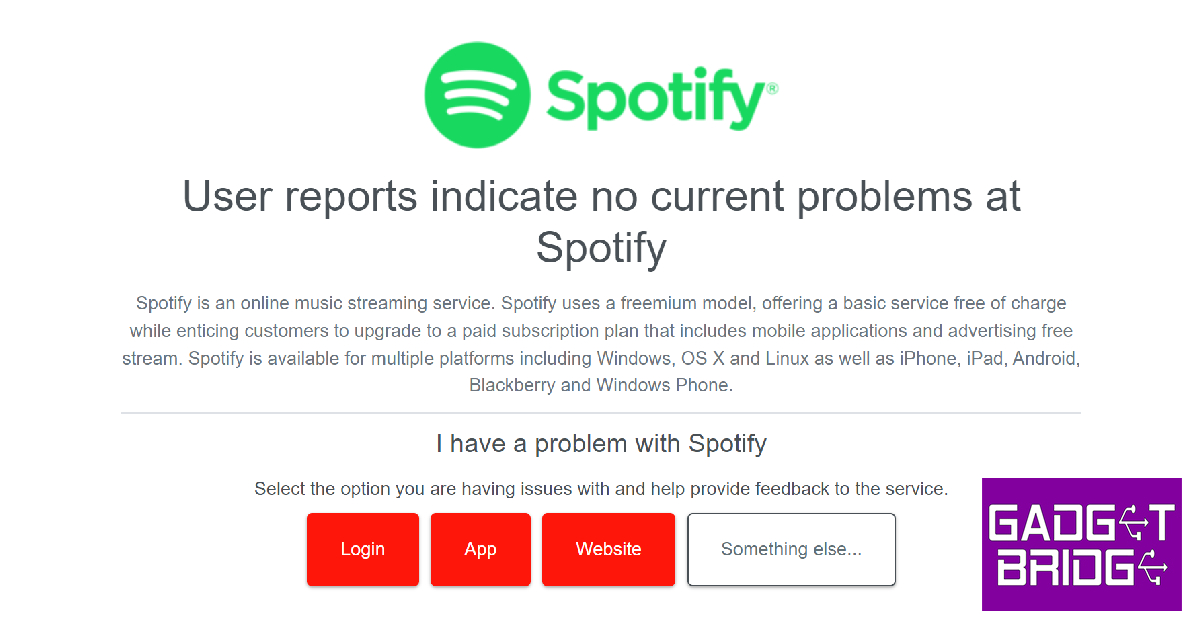Click the arrow glyph in the word BRIDGE
Image resolution: width=1200 pixels, height=628 pixels.
click(x=1155, y=570)
